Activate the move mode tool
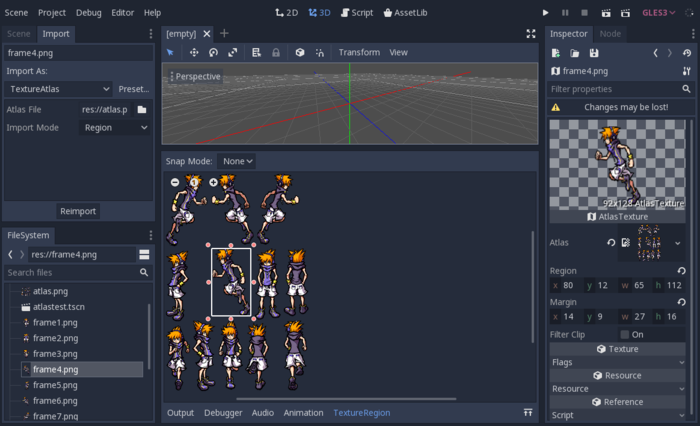The image size is (700, 426). point(194,52)
